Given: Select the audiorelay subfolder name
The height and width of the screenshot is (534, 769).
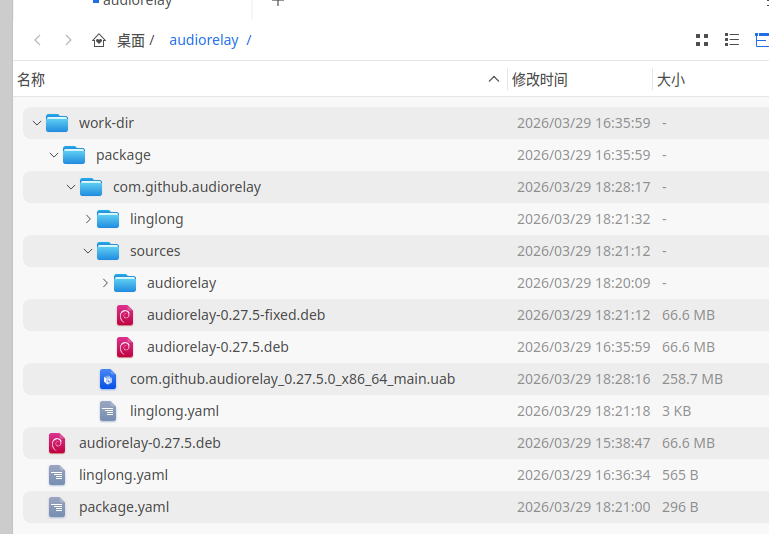Looking at the screenshot, I should coord(181,283).
